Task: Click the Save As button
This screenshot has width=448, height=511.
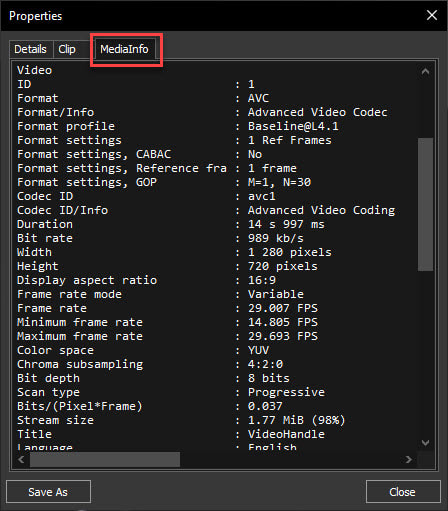Action: (x=48, y=492)
